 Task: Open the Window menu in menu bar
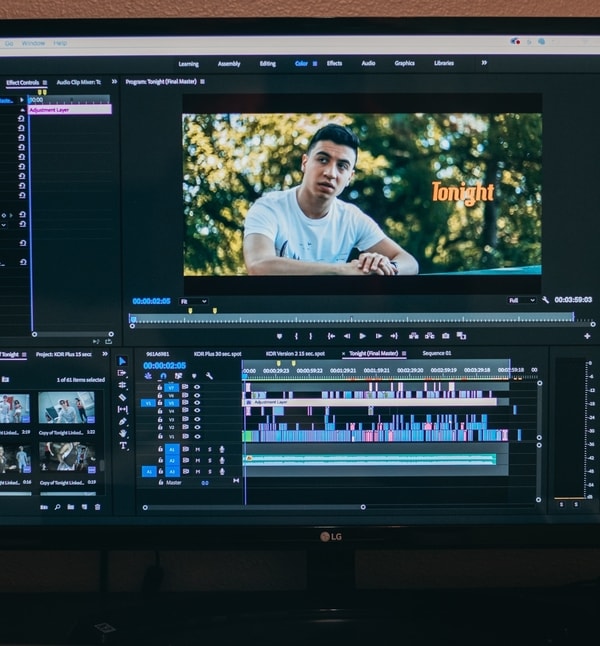[x=33, y=43]
